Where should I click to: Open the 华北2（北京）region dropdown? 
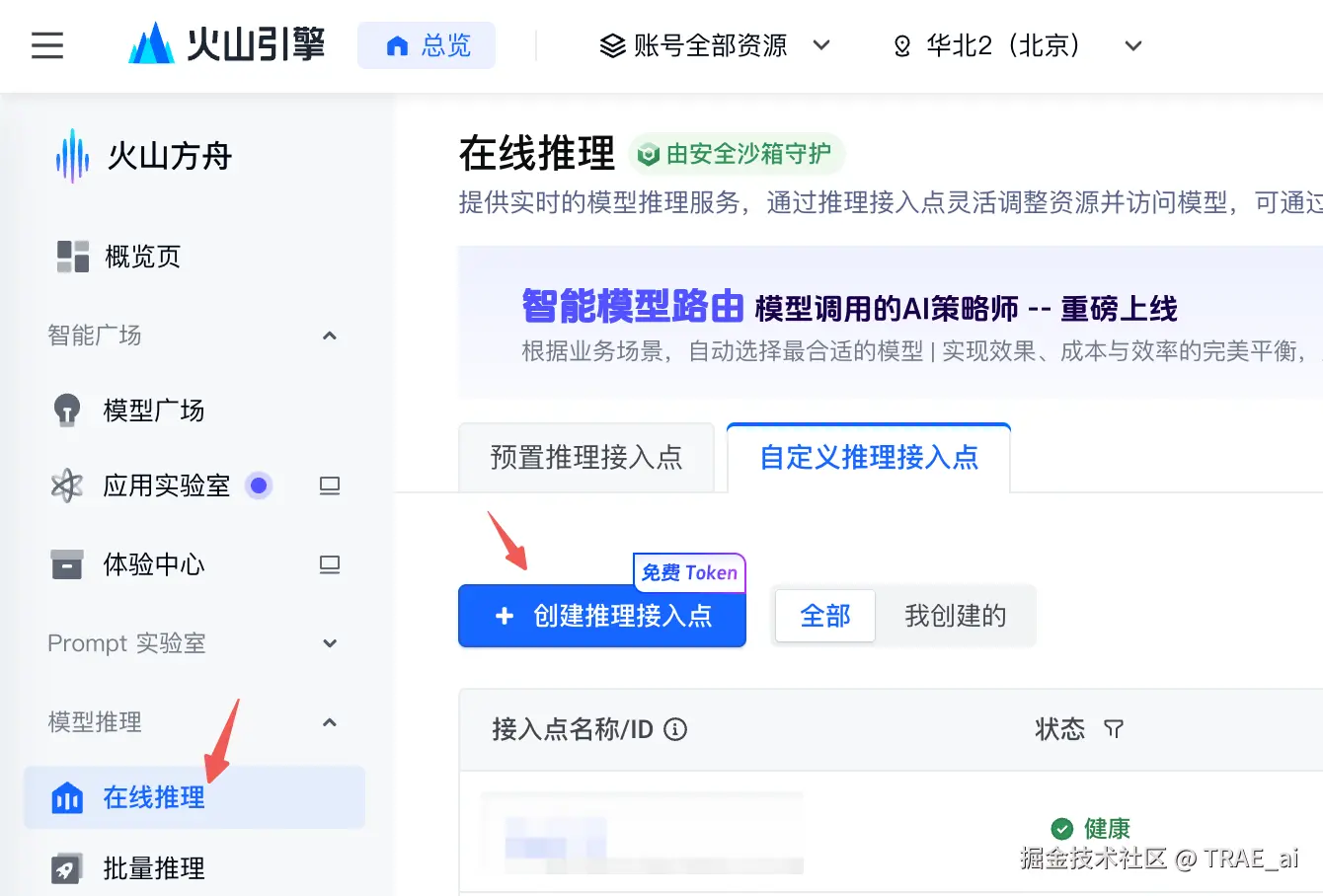coord(1132,45)
